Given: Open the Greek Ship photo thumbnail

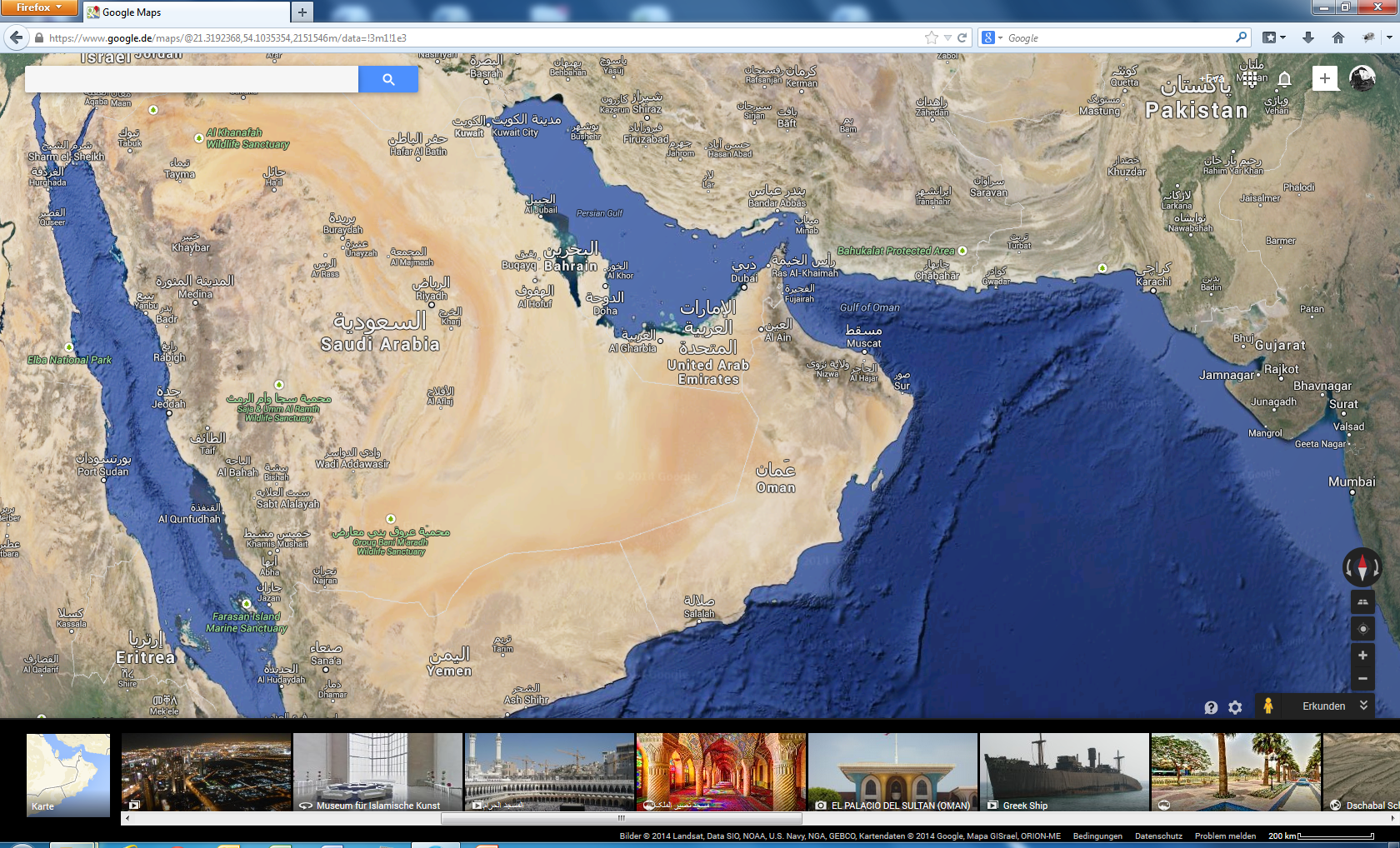Looking at the screenshot, I should coord(1064,772).
